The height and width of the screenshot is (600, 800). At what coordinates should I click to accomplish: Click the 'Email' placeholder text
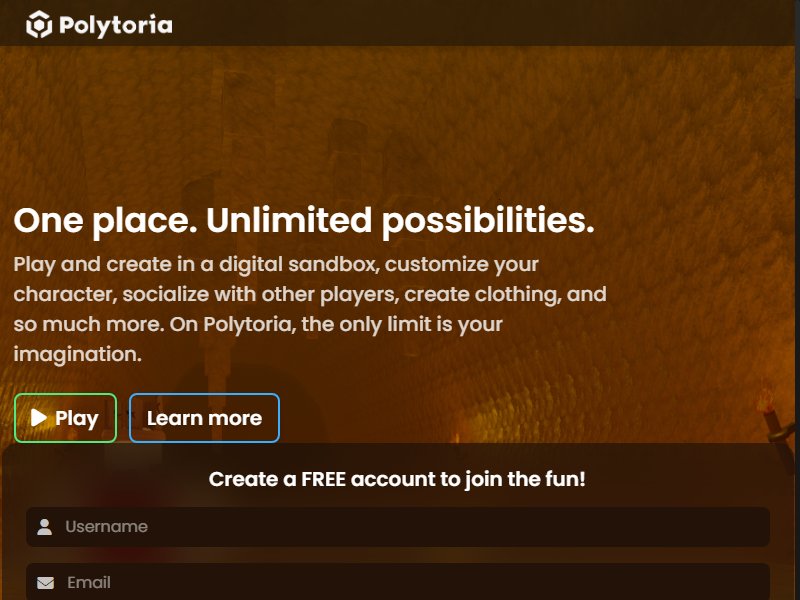point(89,582)
